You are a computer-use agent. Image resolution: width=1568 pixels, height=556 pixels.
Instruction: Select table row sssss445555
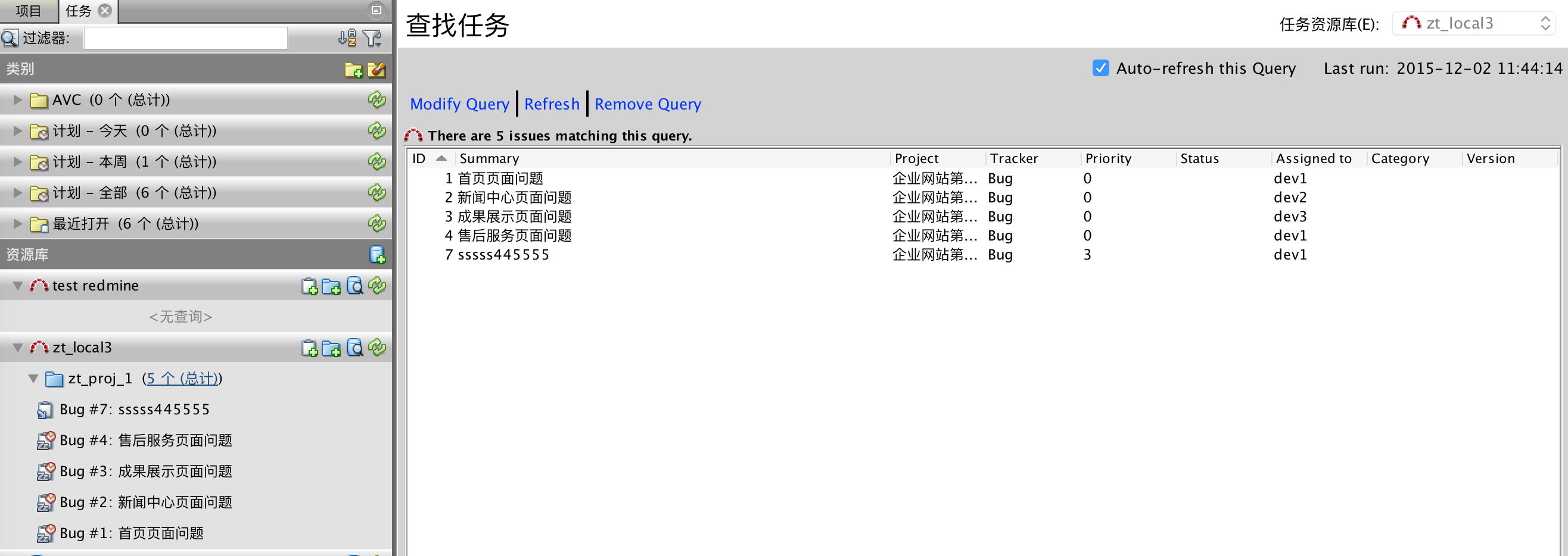[x=982, y=255]
